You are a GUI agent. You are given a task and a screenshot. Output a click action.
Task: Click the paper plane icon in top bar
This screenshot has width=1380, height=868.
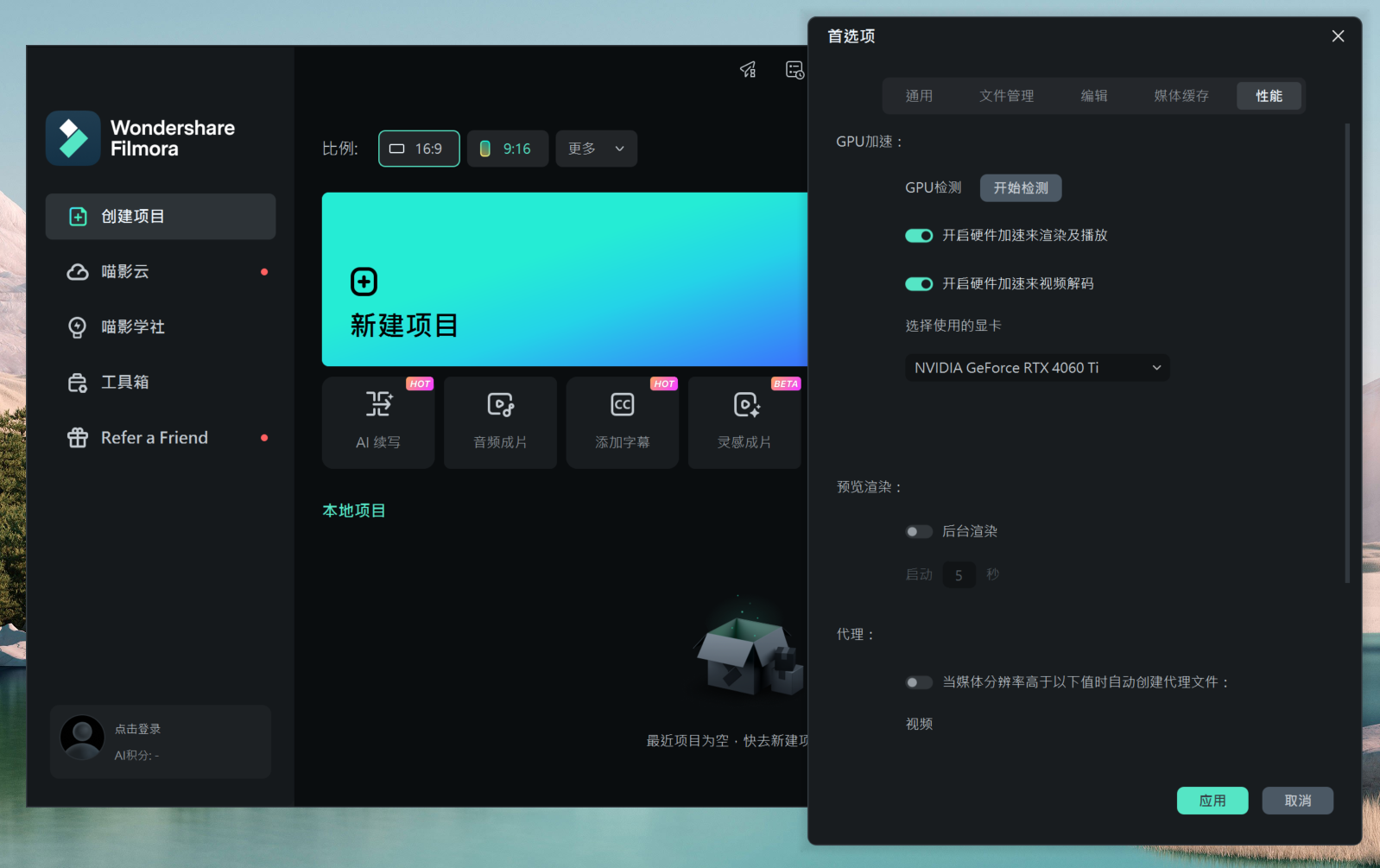748,70
